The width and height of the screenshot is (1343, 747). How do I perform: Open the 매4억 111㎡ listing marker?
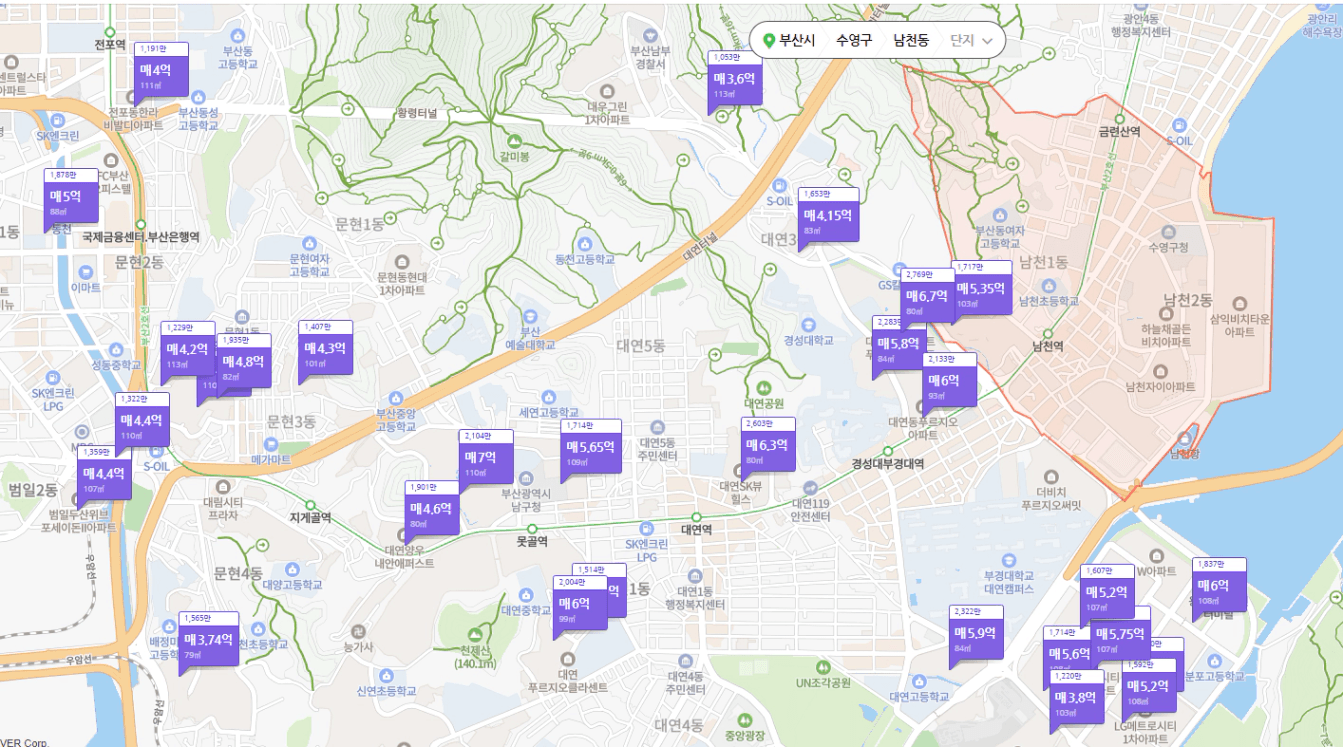coord(161,73)
